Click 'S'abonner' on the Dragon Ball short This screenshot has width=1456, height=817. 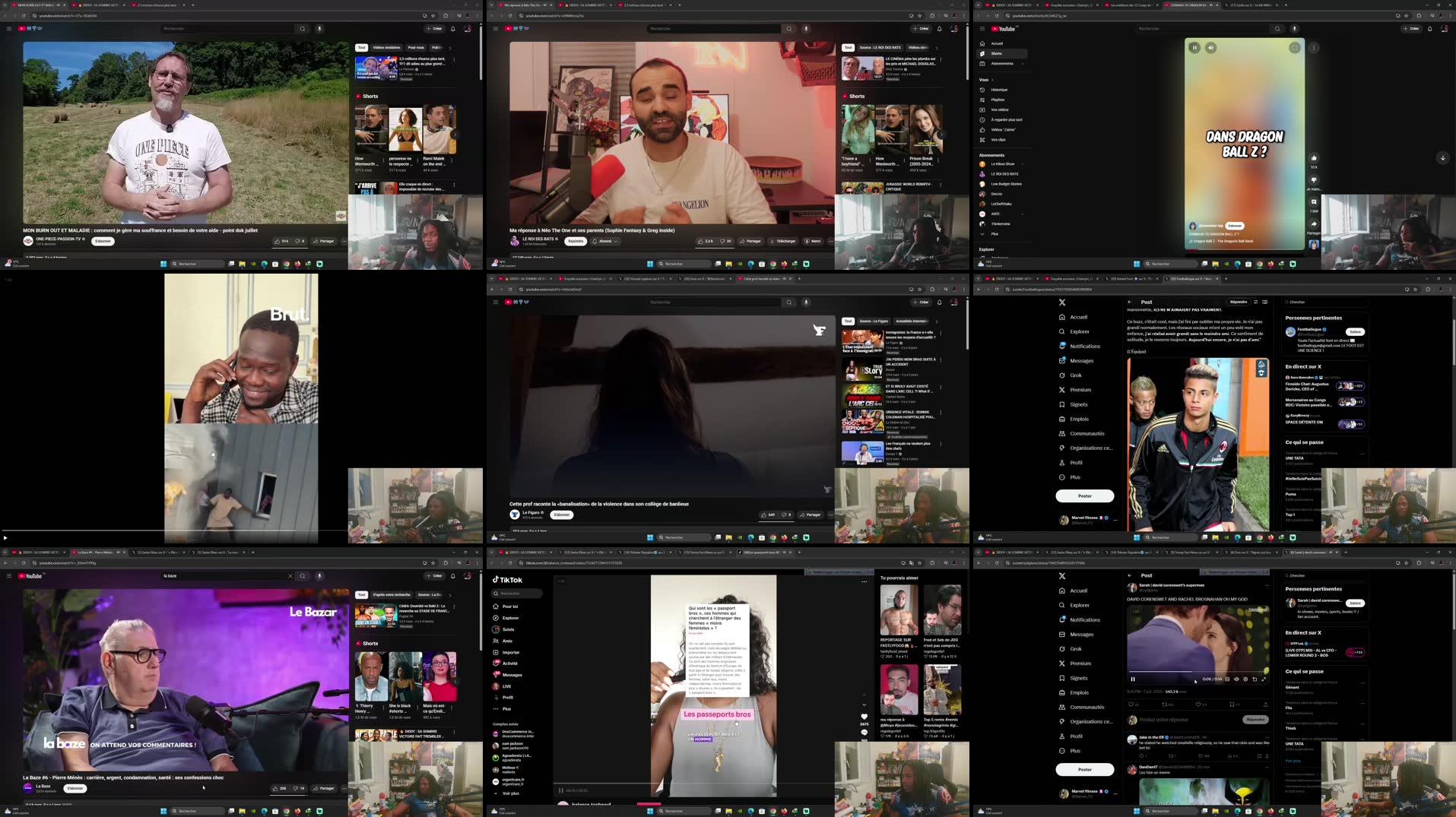coord(1235,226)
